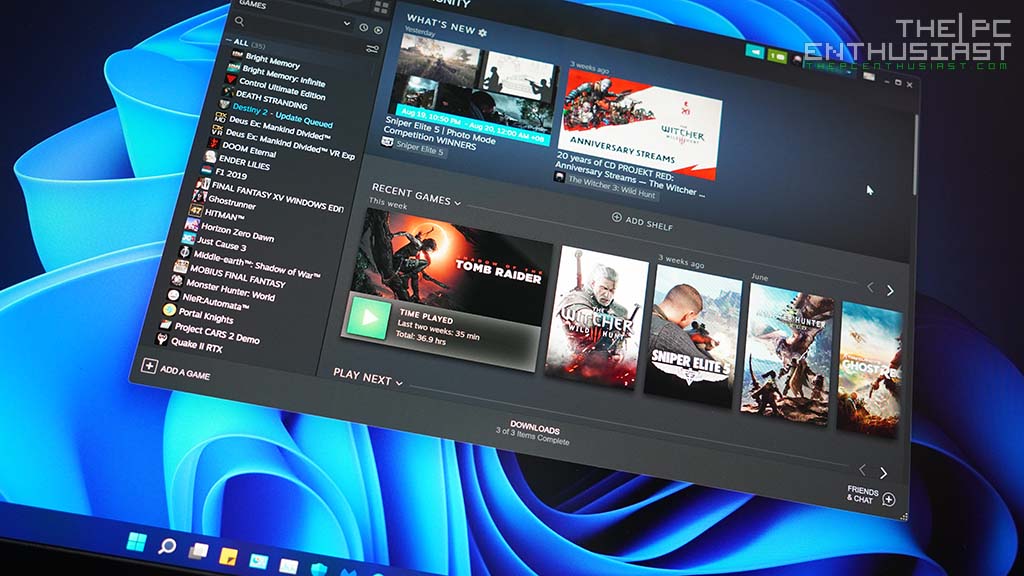Viewport: 1024px width, 576px height.
Task: Open the search filter dropdown chevron
Action: click(x=346, y=22)
